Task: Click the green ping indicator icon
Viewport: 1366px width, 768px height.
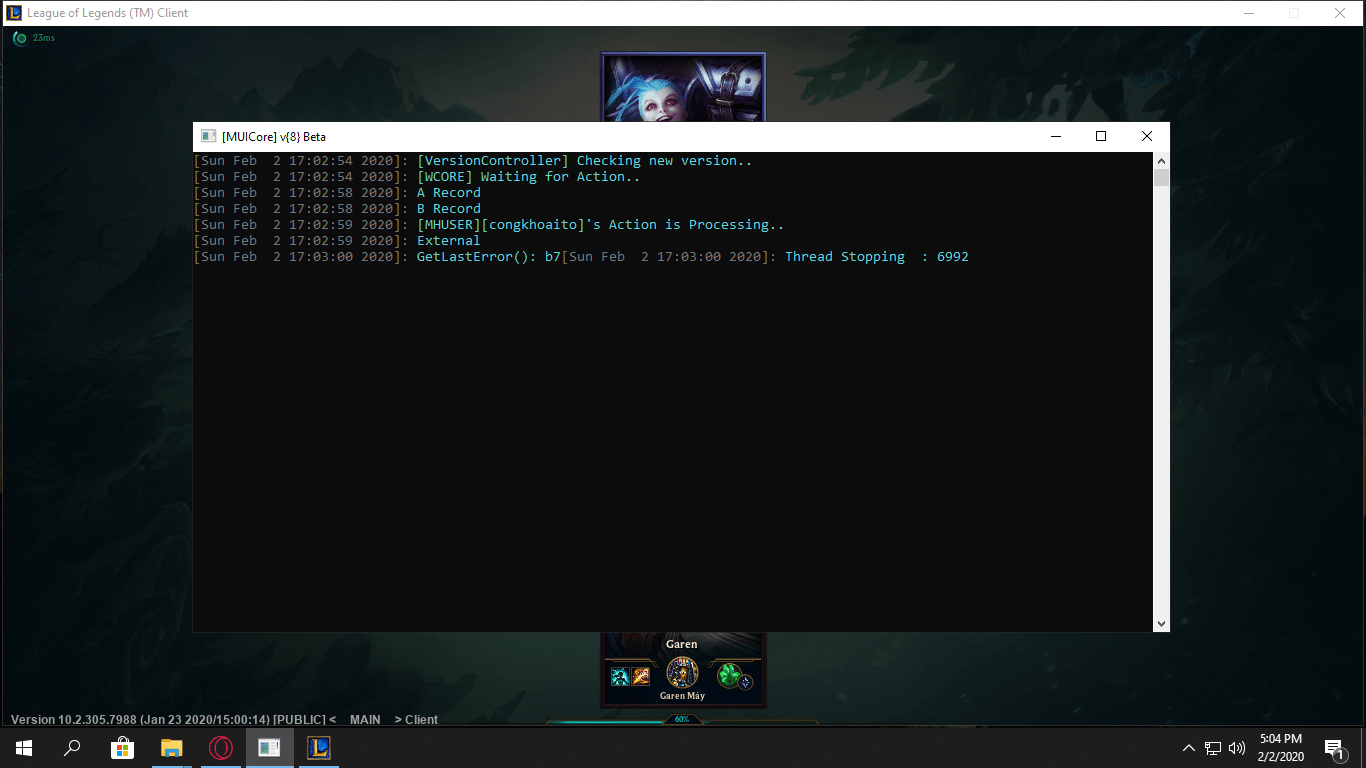Action: [x=20, y=38]
